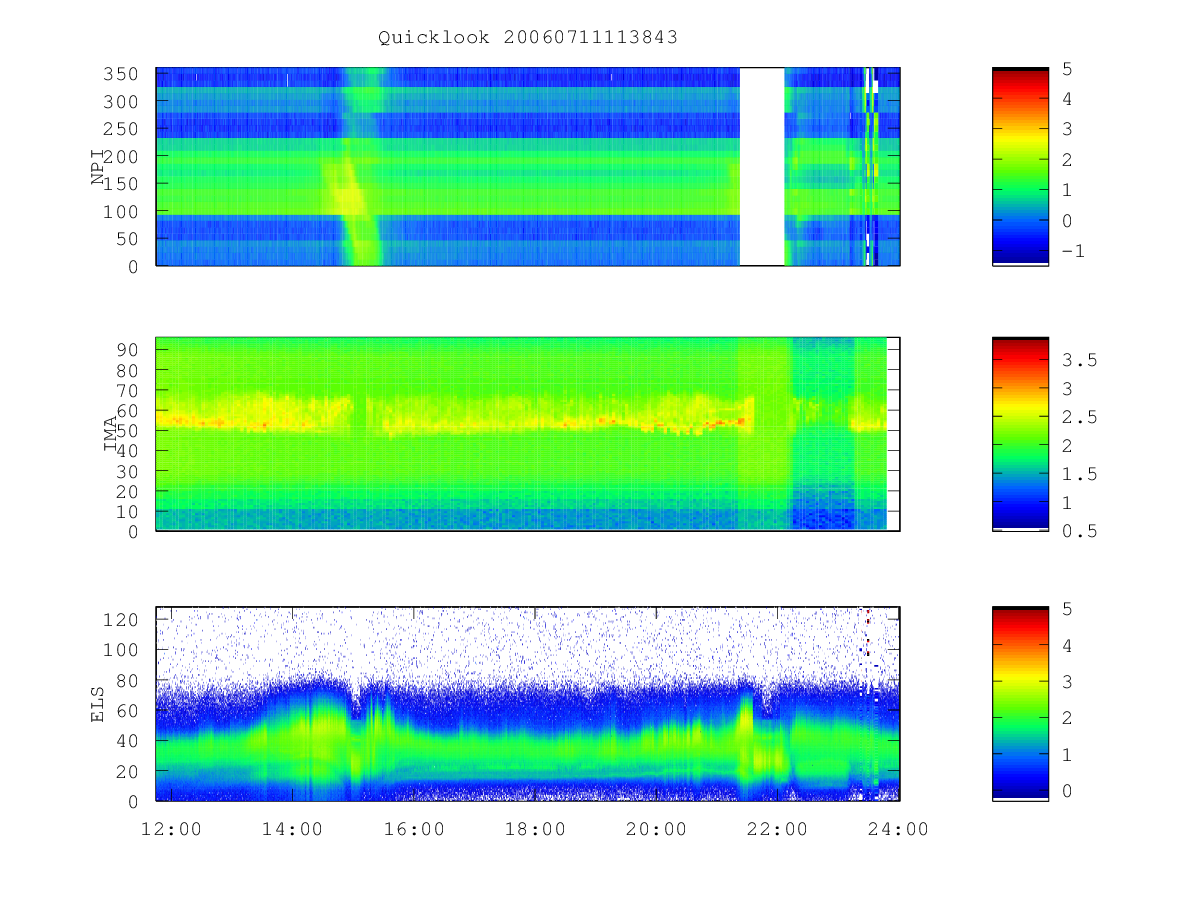Screen dimensions: 1200x900
Task: Click the IMA spectrogram panel
Action: (x=528, y=434)
